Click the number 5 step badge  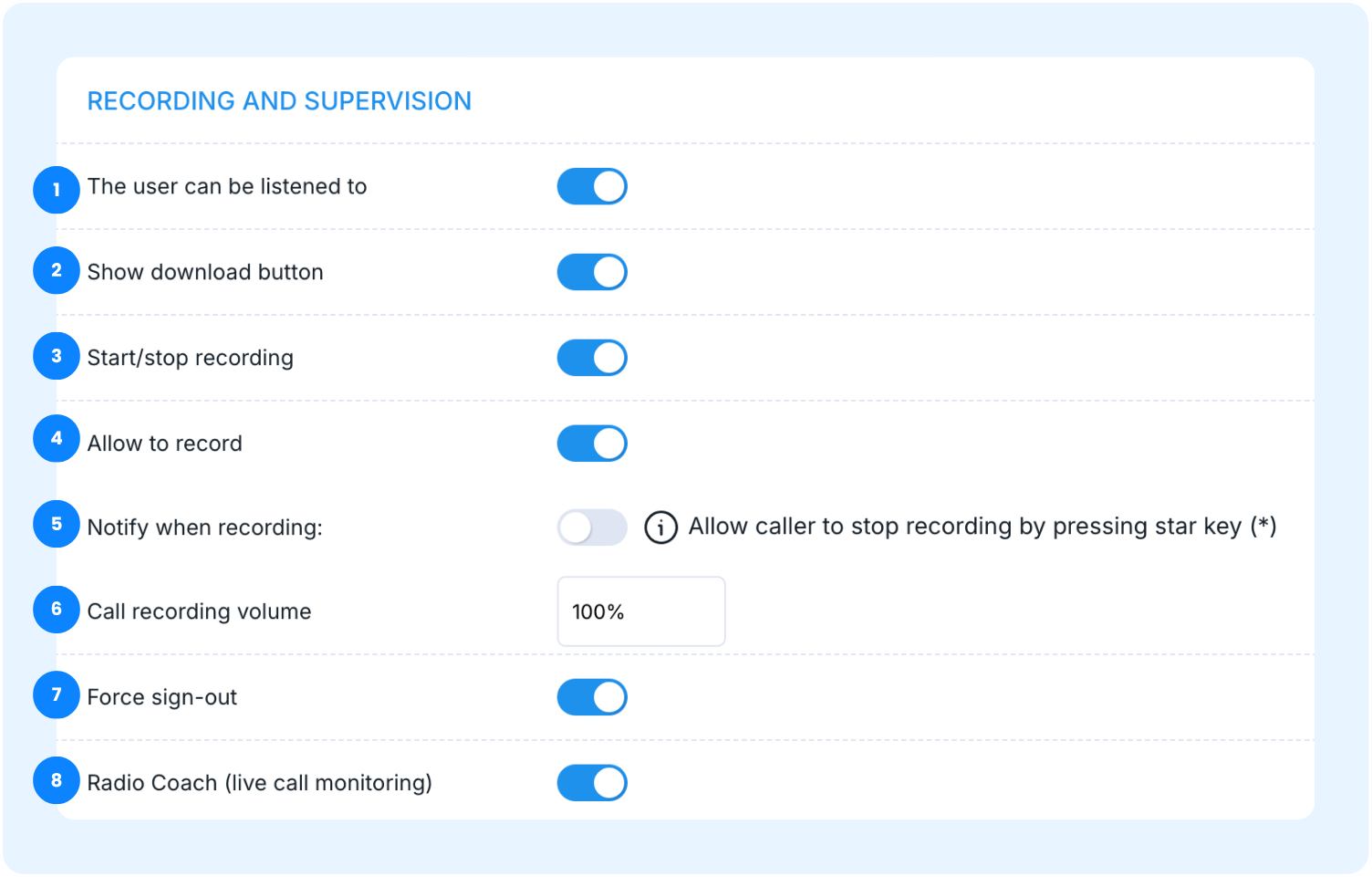click(x=57, y=525)
